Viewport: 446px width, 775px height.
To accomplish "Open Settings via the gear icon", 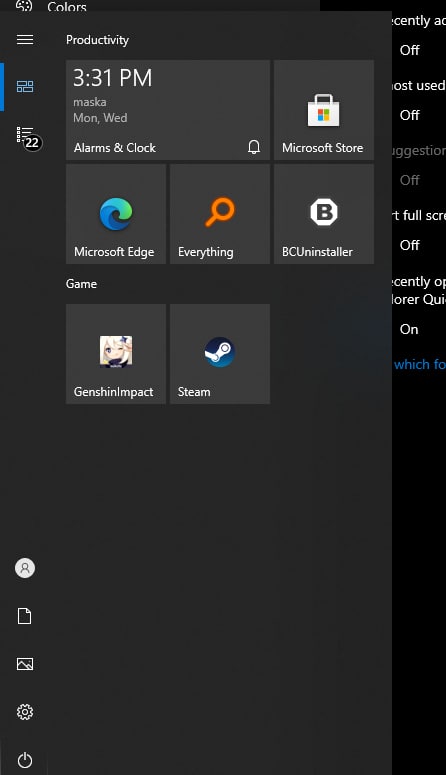I will (25, 712).
